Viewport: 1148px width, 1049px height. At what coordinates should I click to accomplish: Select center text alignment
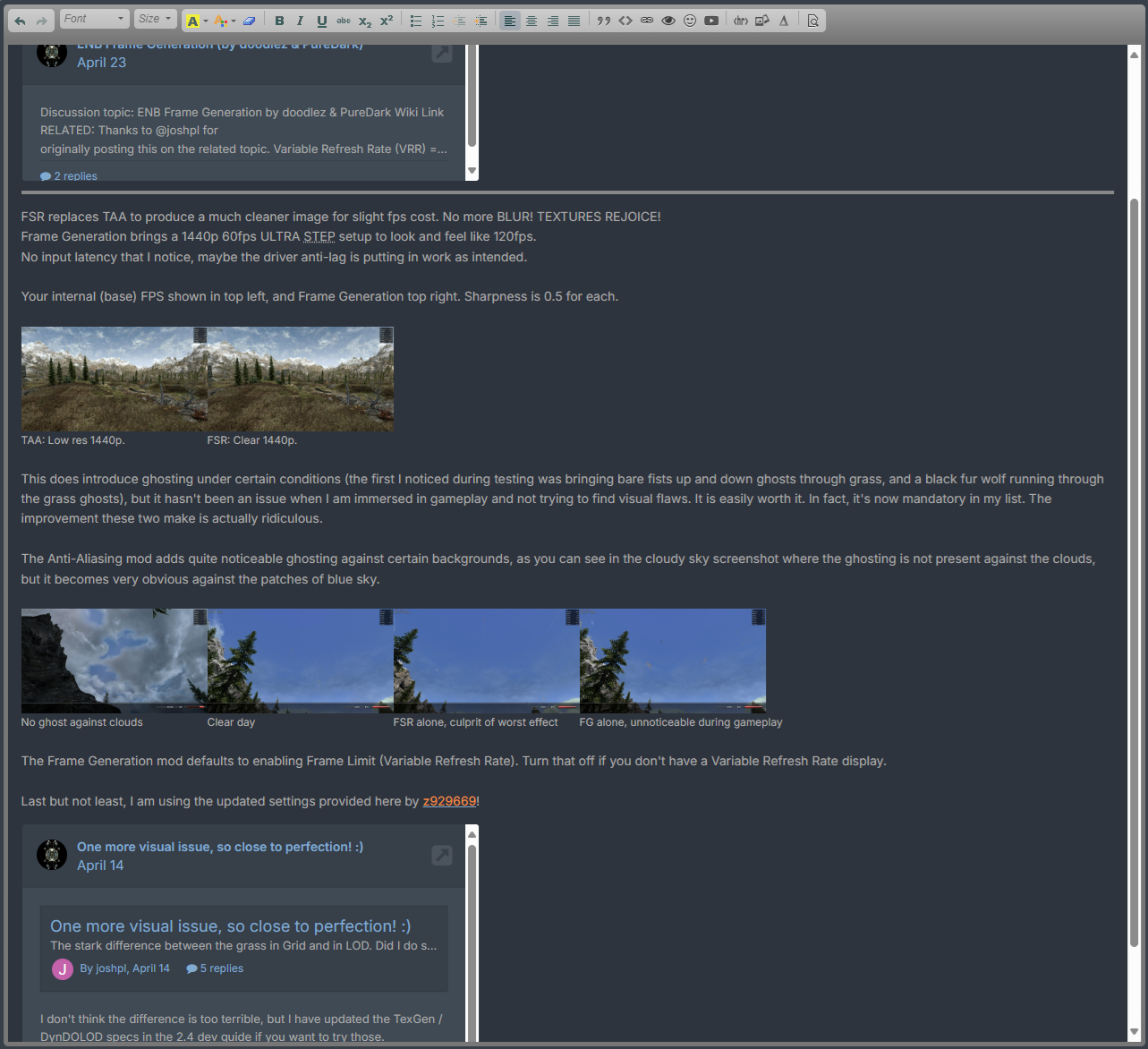[531, 21]
